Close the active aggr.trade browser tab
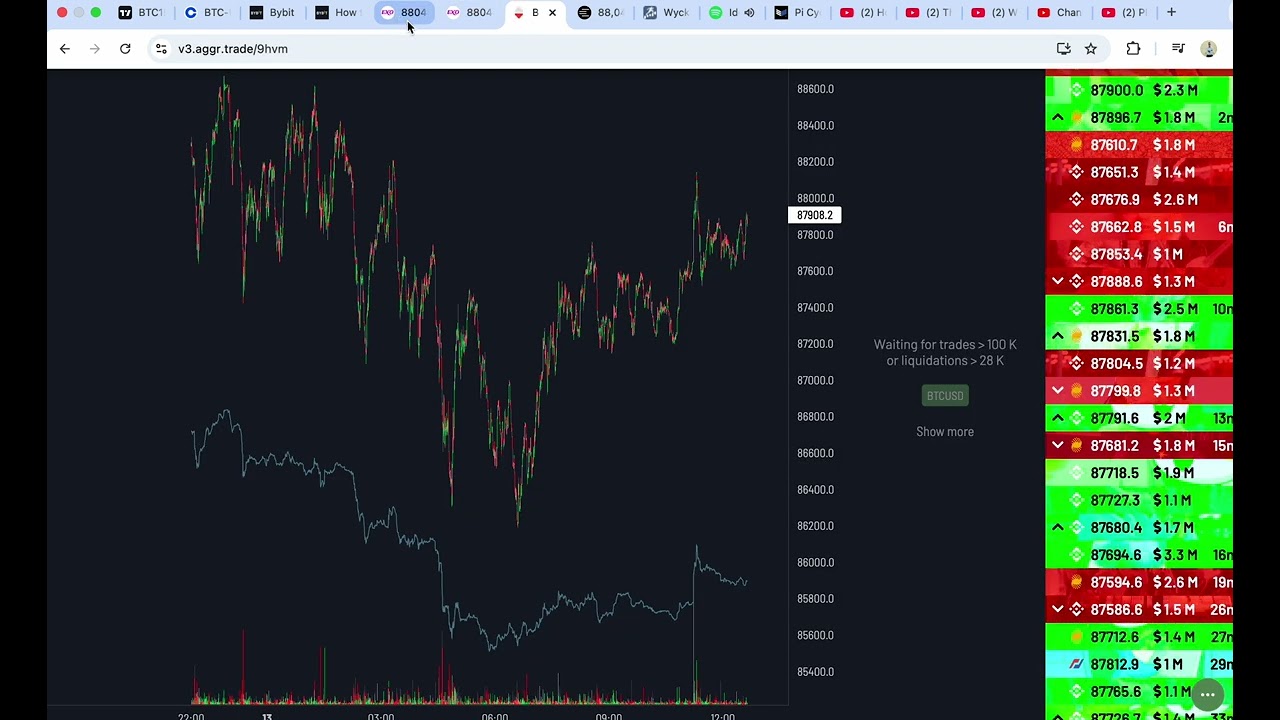 [552, 12]
